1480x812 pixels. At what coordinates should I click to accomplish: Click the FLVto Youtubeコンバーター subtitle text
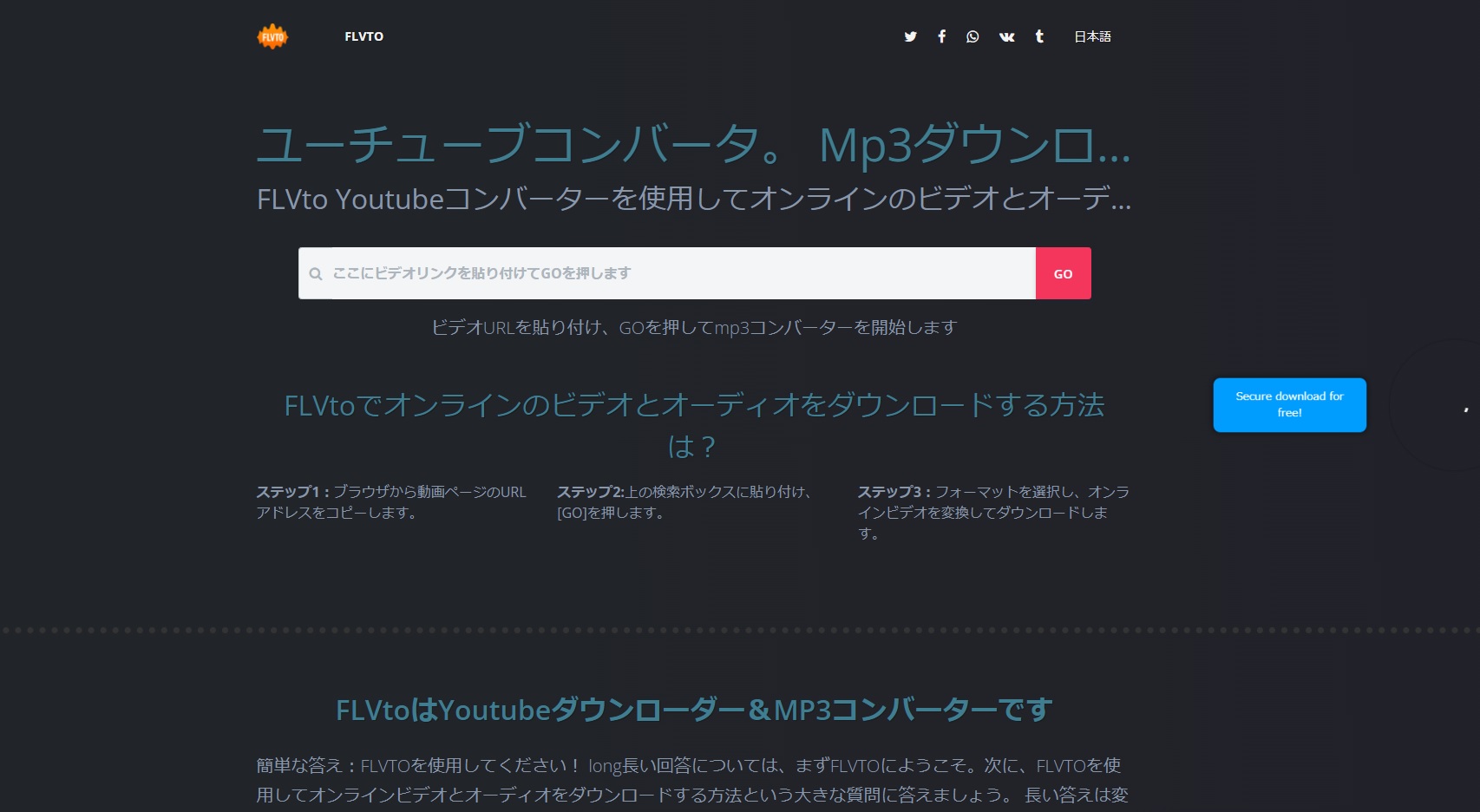point(694,199)
